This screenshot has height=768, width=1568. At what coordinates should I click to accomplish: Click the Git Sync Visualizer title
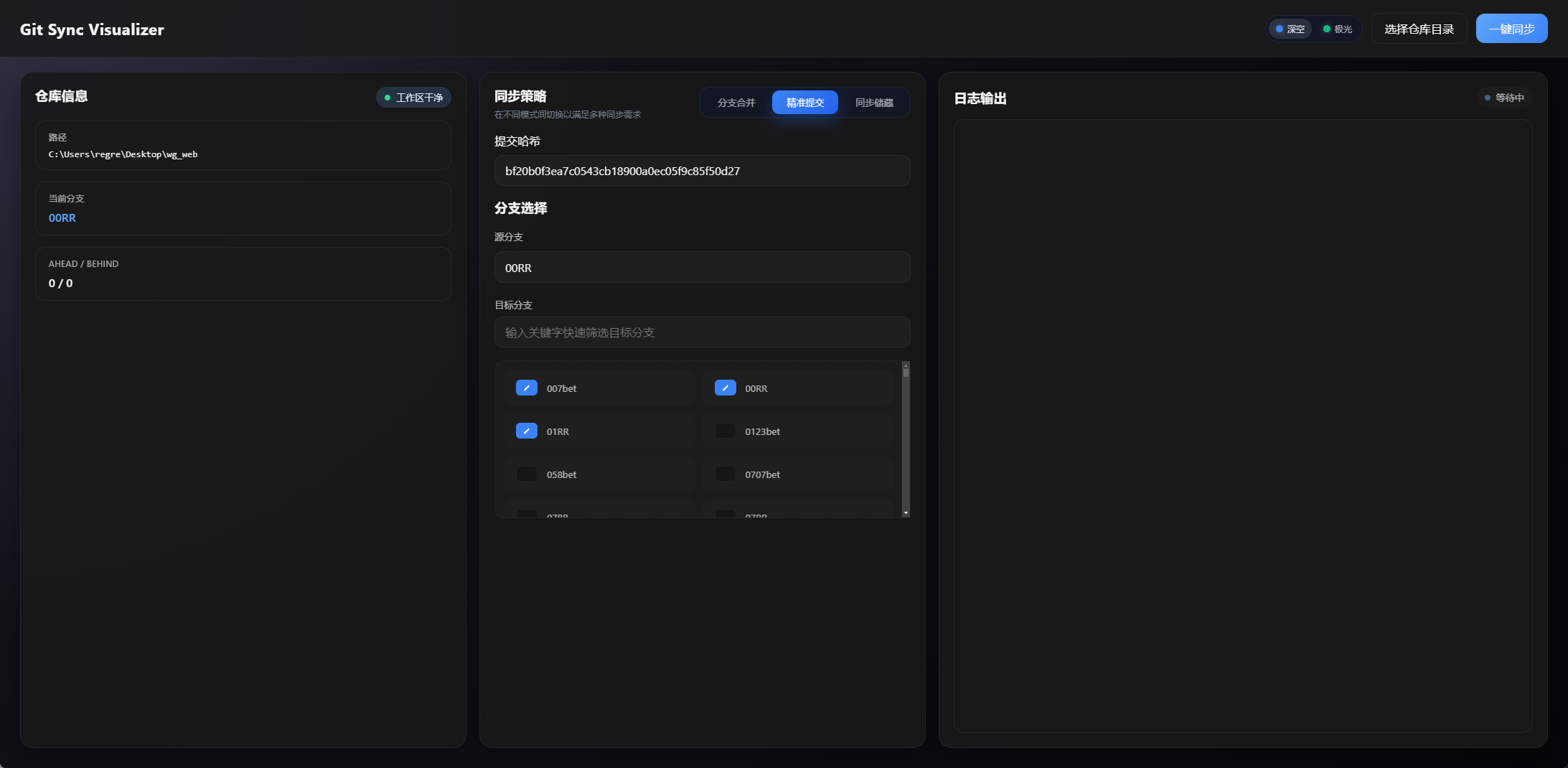(x=92, y=29)
